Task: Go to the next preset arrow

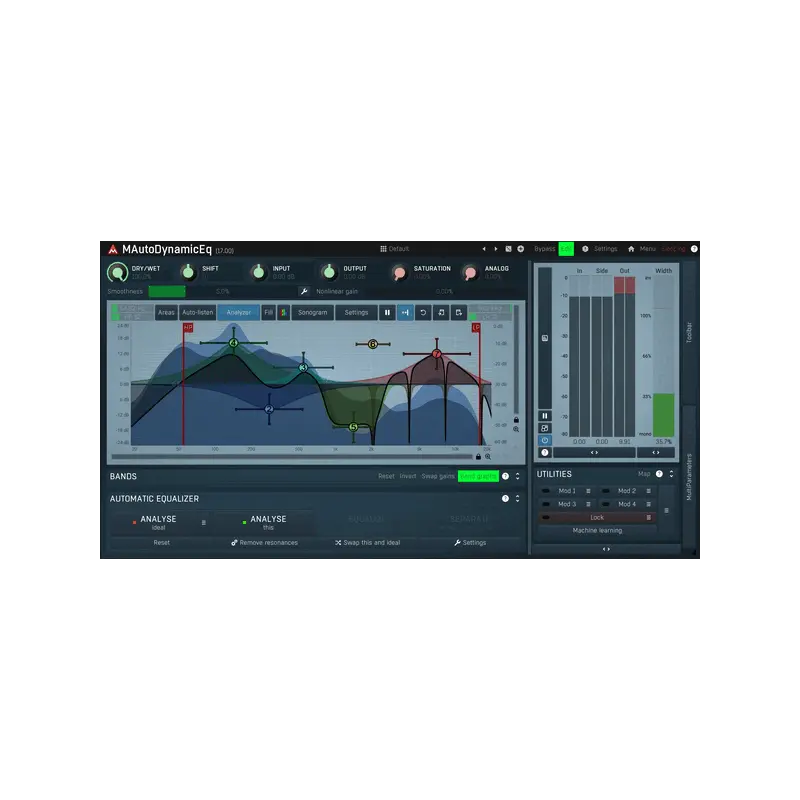Action: 495,249
